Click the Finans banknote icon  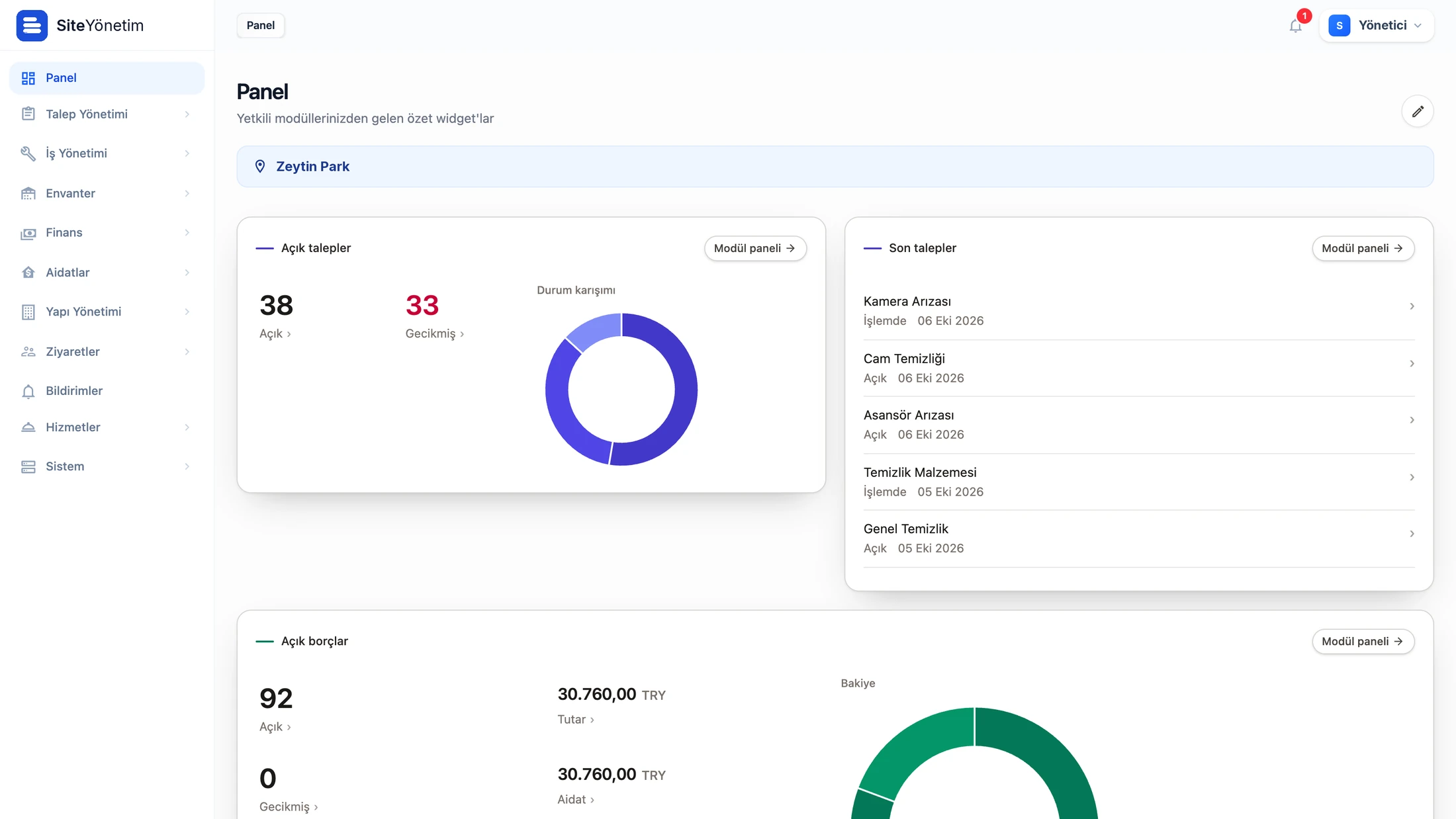tap(28, 233)
